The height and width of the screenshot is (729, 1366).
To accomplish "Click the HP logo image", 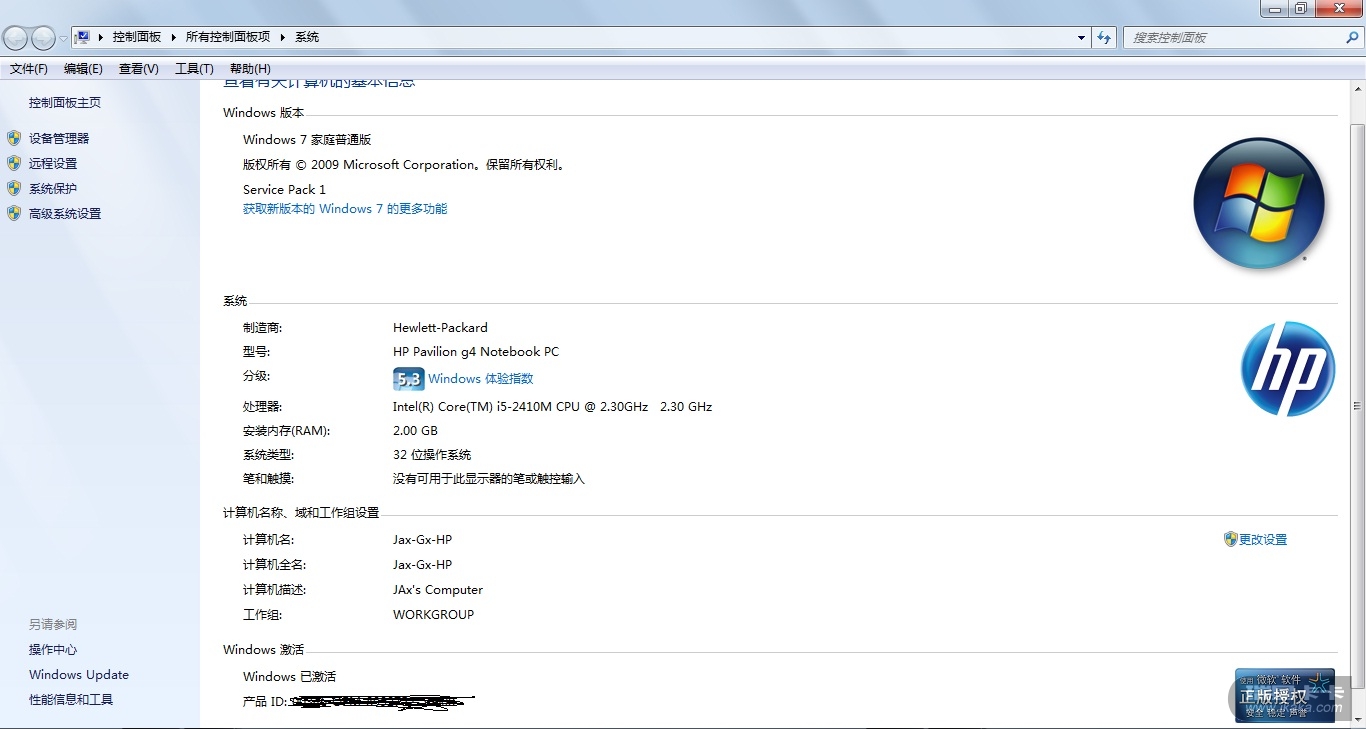I will [x=1288, y=369].
